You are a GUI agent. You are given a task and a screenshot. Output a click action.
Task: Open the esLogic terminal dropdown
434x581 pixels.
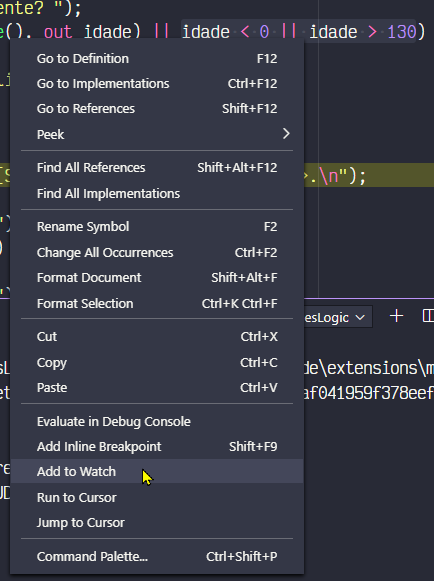point(338,317)
